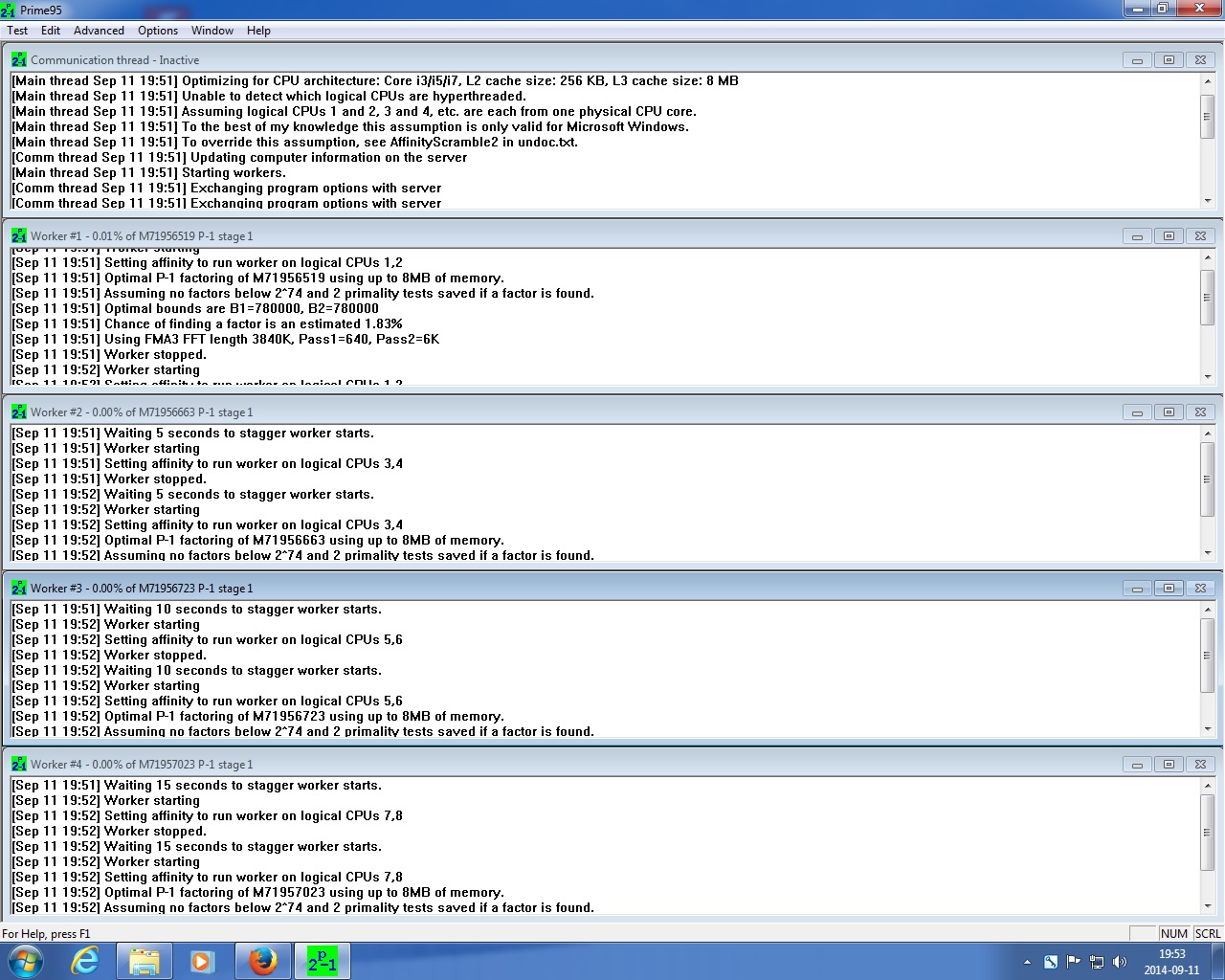Image resolution: width=1225 pixels, height=980 pixels.
Task: Click the Worker #3 scrollbar thumb
Action: (x=1208, y=656)
